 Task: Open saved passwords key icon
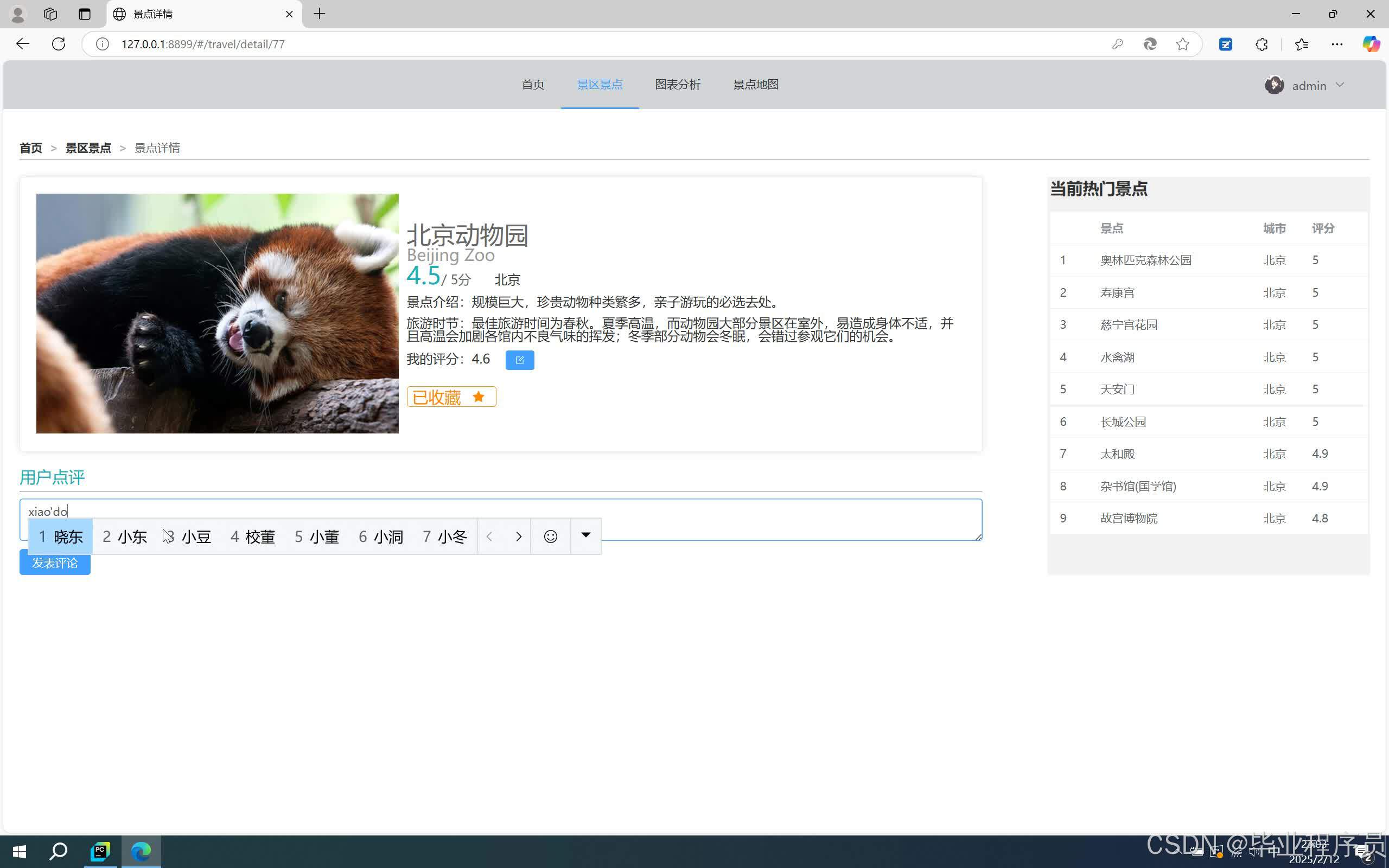point(1117,44)
